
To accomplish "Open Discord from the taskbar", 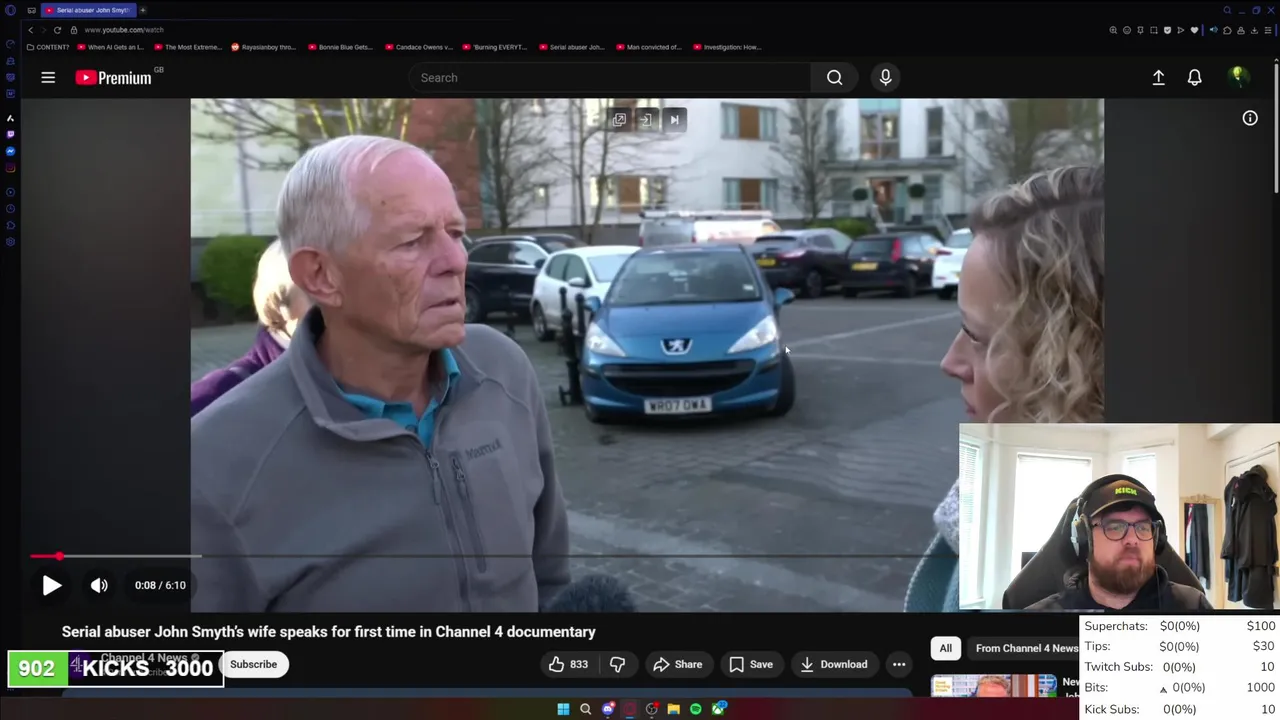I will [x=608, y=709].
